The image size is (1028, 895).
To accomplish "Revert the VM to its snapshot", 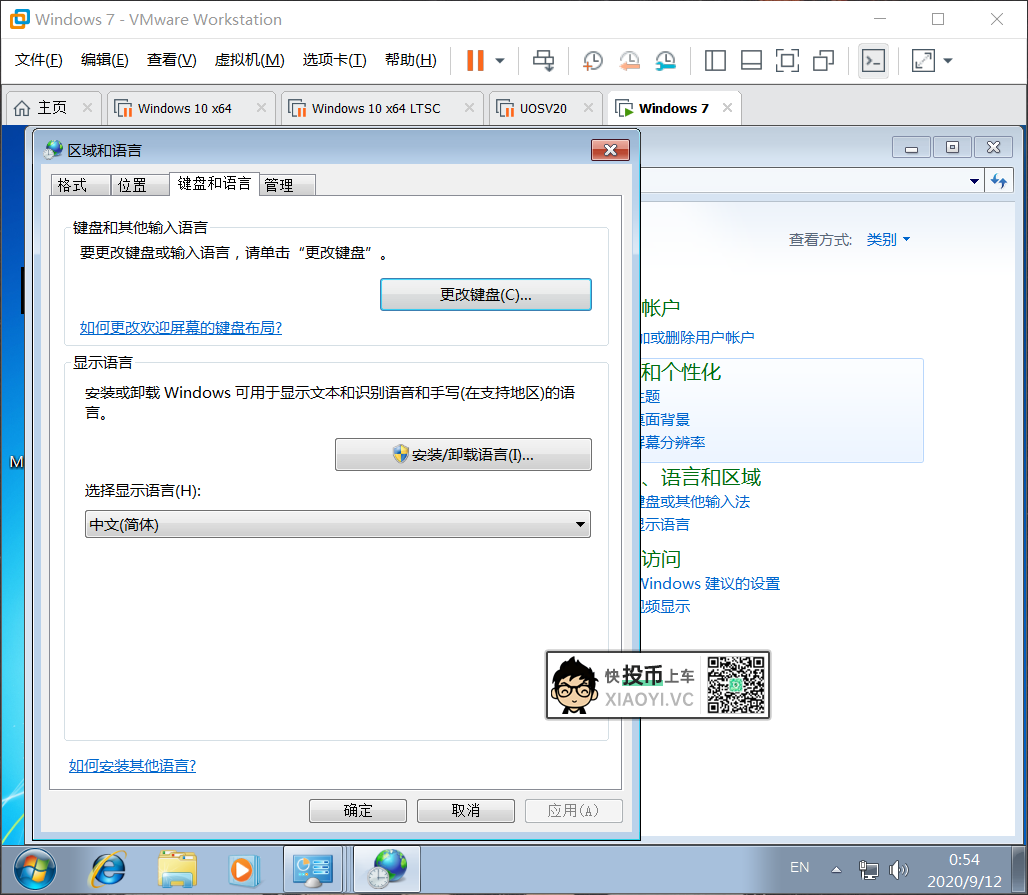I will coord(629,61).
